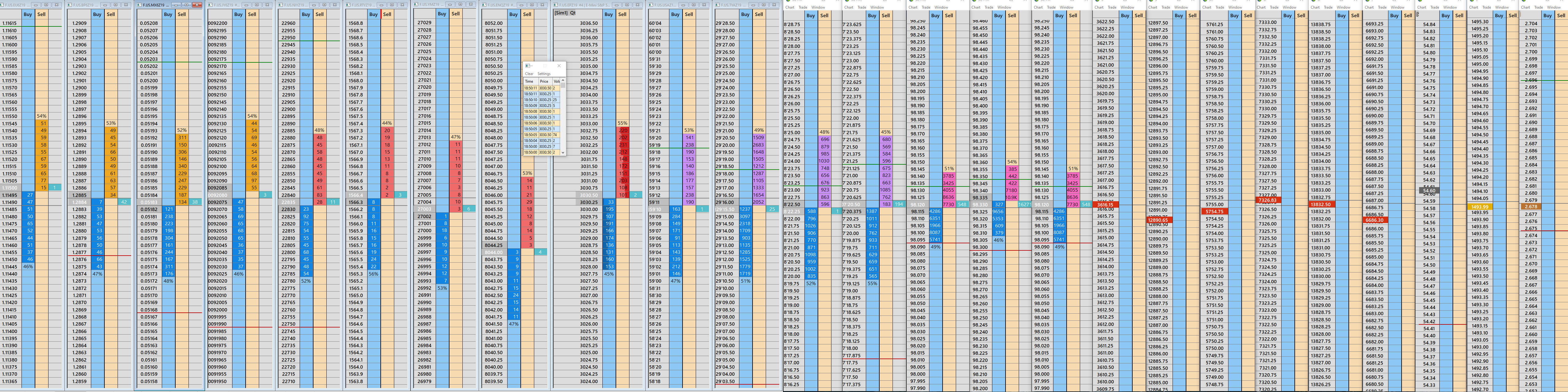The width and height of the screenshot is (1568, 392).
Task: Click the red 3616.15 last price cell
Action: click(1105, 205)
